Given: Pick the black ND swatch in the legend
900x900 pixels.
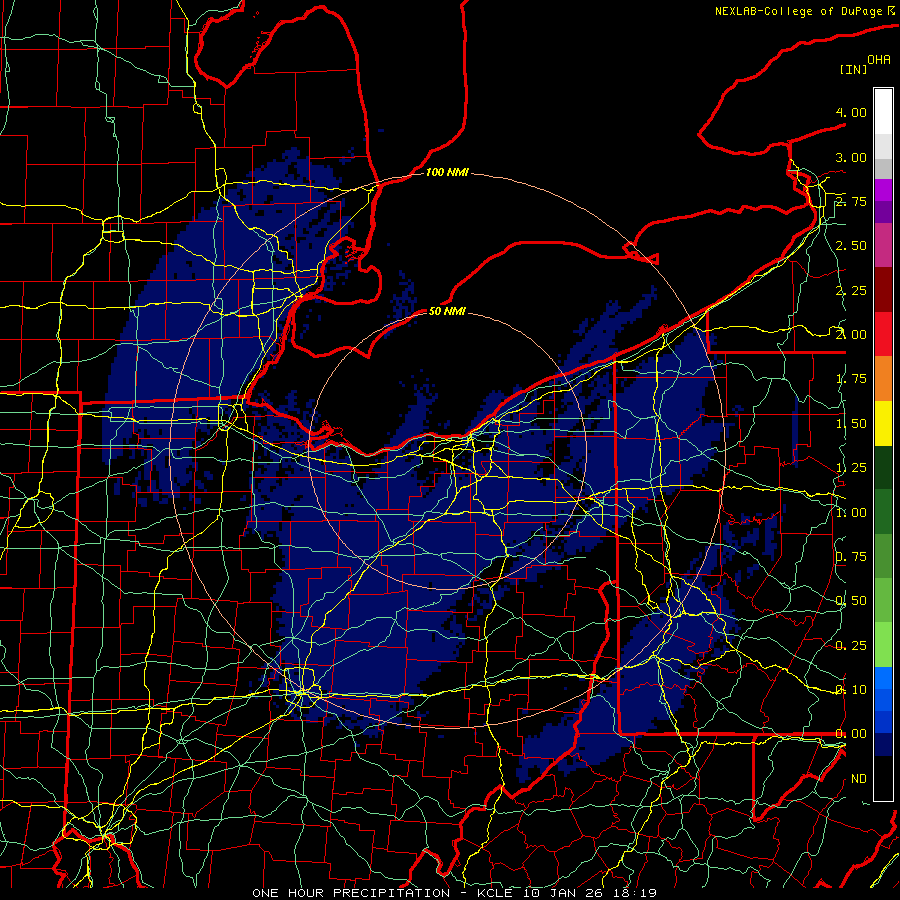Looking at the screenshot, I should click(883, 778).
